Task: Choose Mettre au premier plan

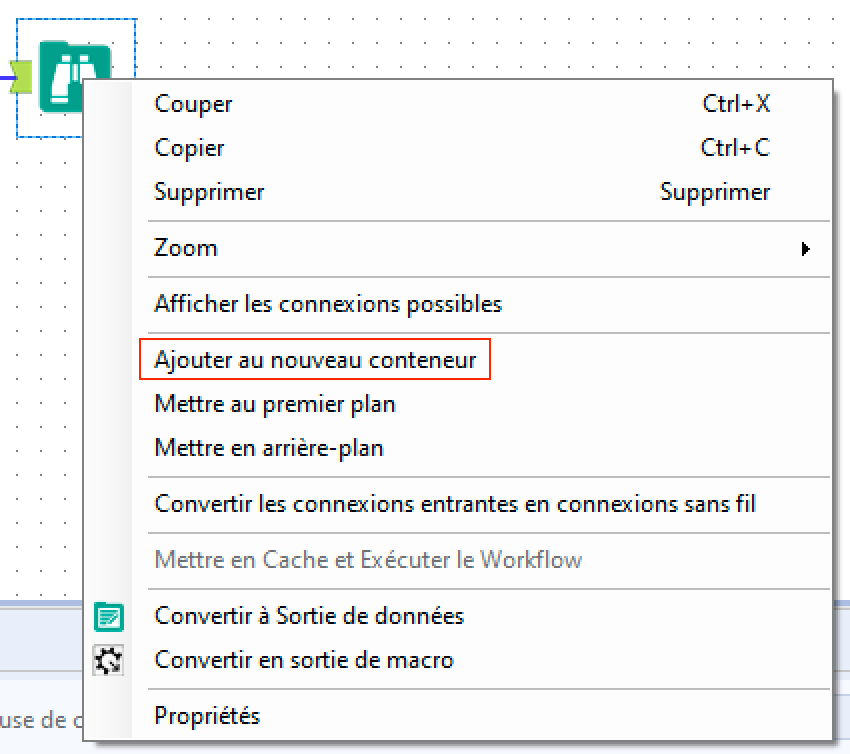Action: coord(275,404)
